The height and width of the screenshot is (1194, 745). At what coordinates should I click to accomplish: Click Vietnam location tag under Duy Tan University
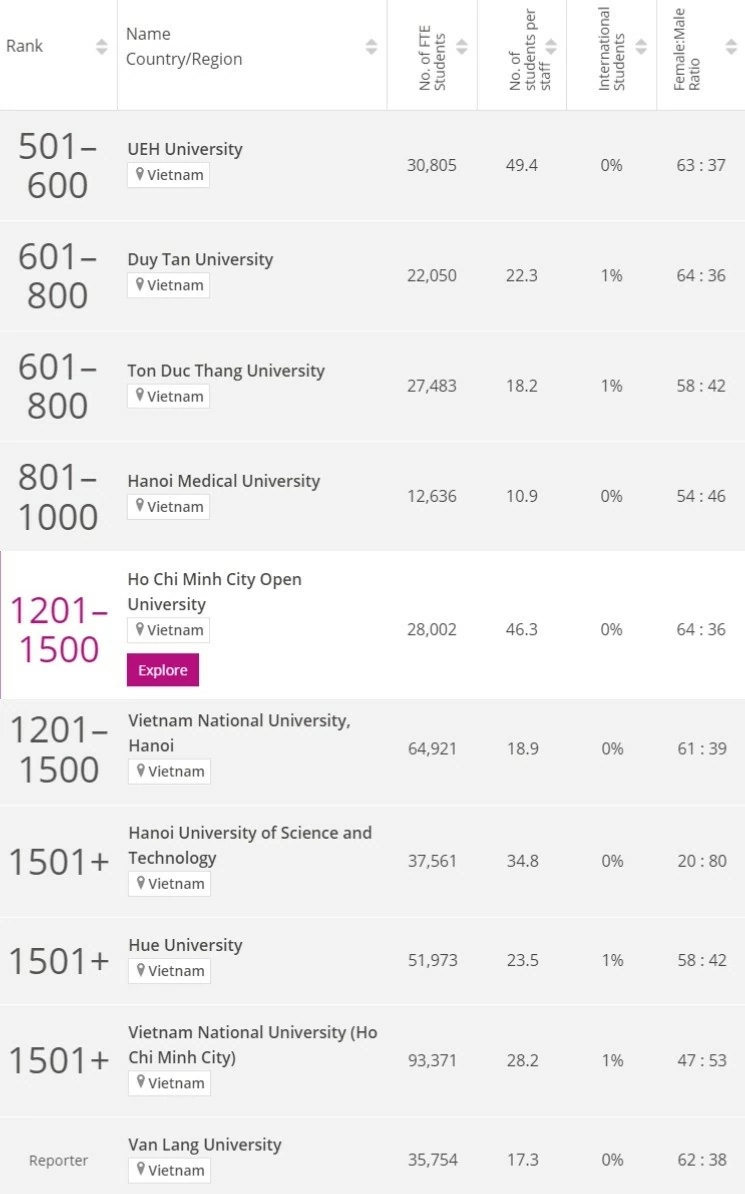point(169,285)
